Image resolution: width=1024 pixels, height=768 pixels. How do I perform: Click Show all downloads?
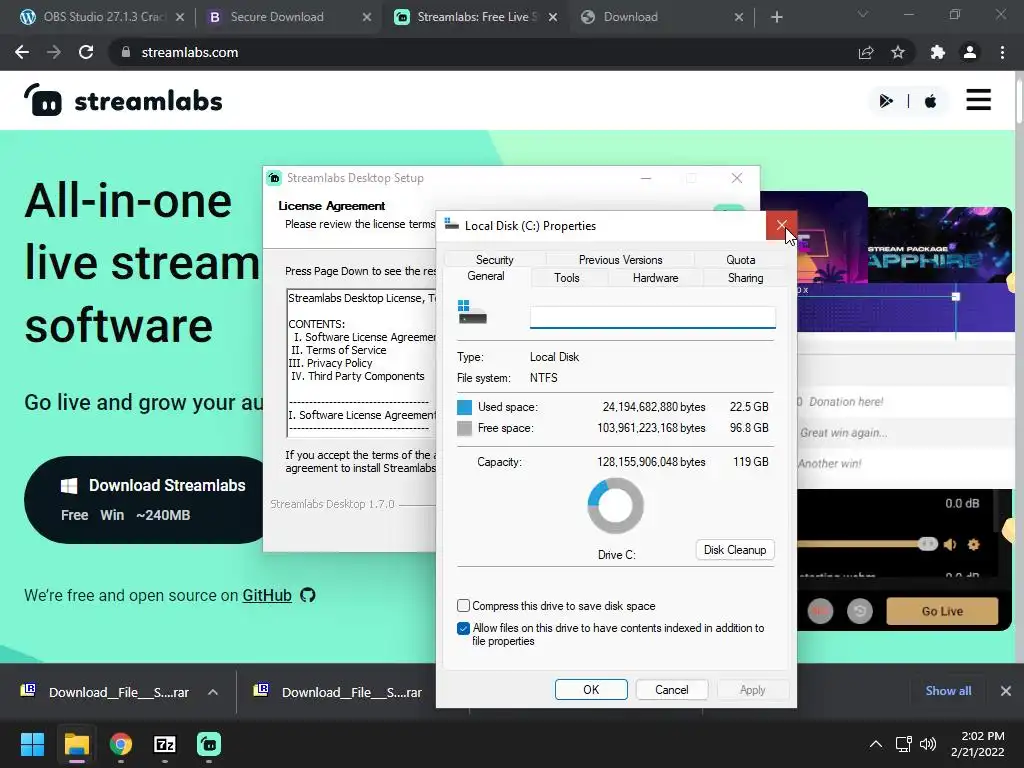pyautogui.click(x=948, y=690)
